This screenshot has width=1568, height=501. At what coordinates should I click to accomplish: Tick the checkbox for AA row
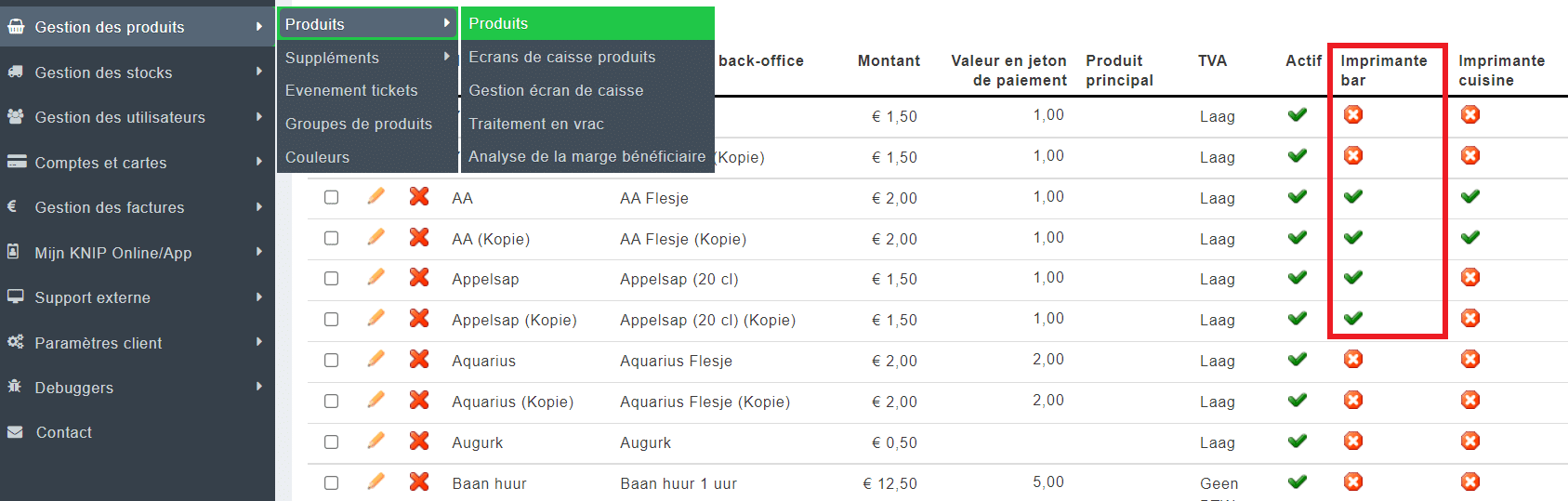(x=331, y=197)
